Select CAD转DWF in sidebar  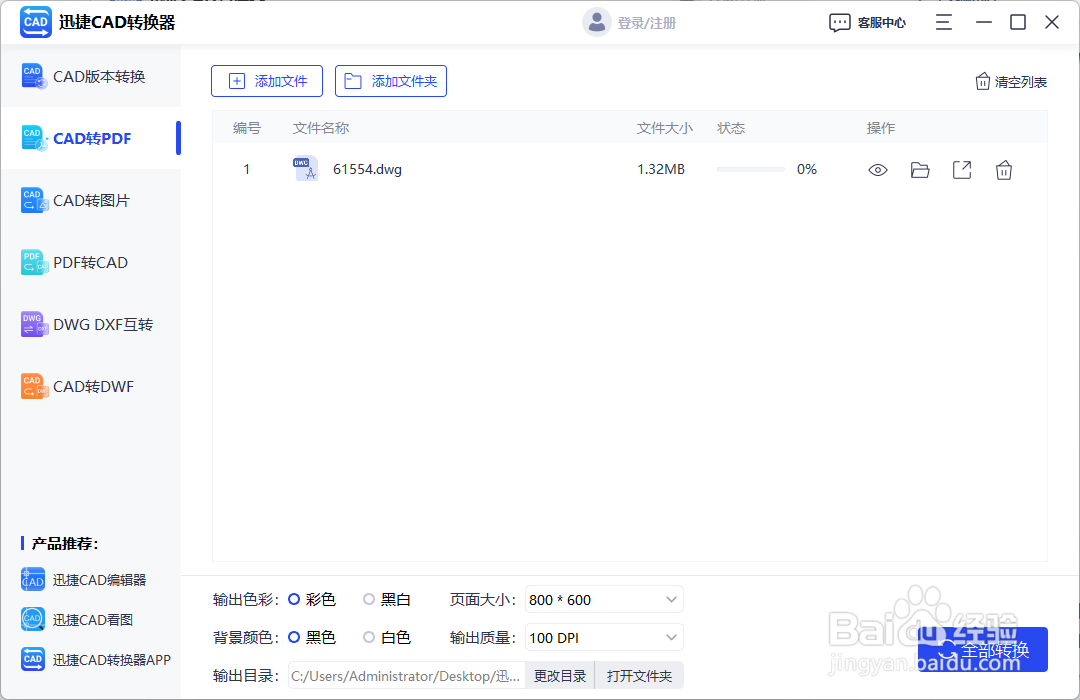[x=91, y=387]
